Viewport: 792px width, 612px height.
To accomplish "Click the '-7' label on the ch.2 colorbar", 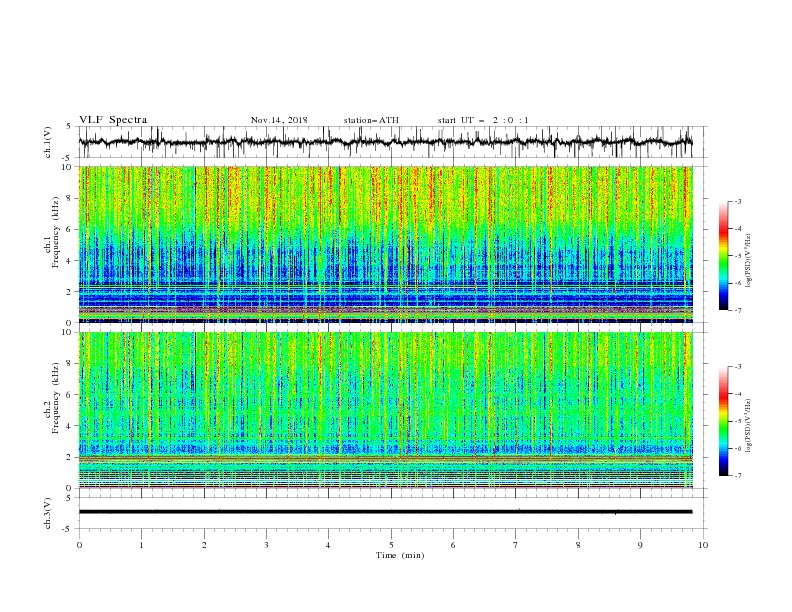I will (x=737, y=476).
